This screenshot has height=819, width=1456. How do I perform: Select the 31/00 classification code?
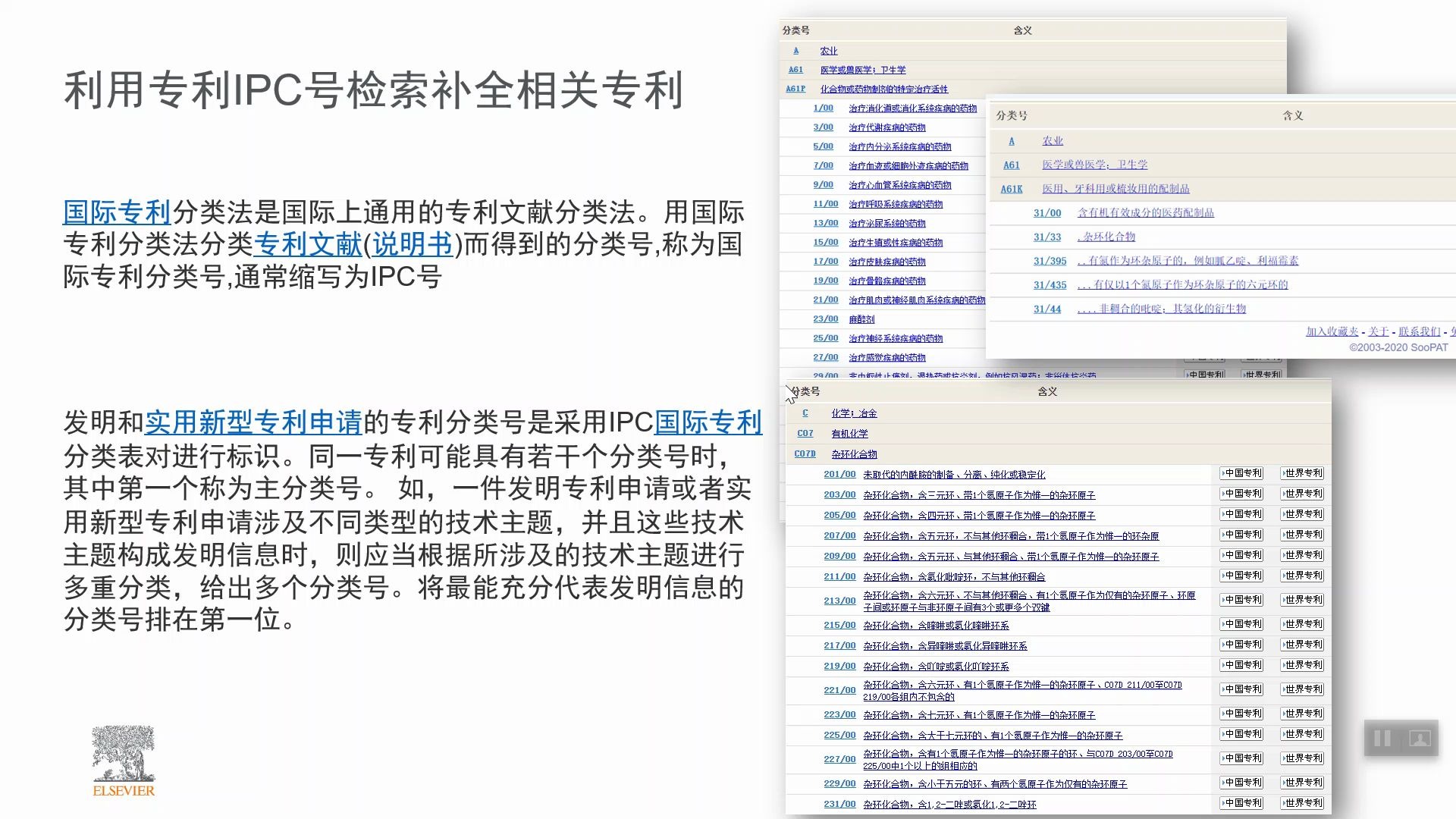[x=1047, y=213]
